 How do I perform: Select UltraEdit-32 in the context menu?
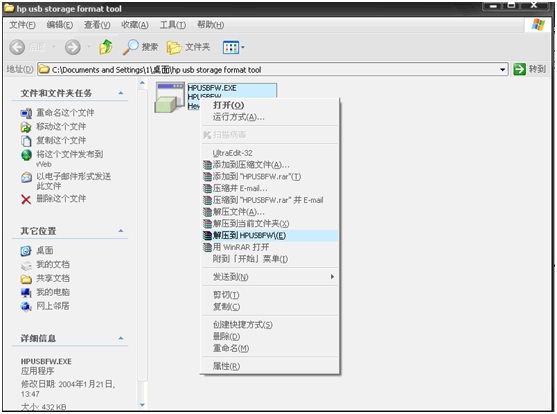point(270,153)
